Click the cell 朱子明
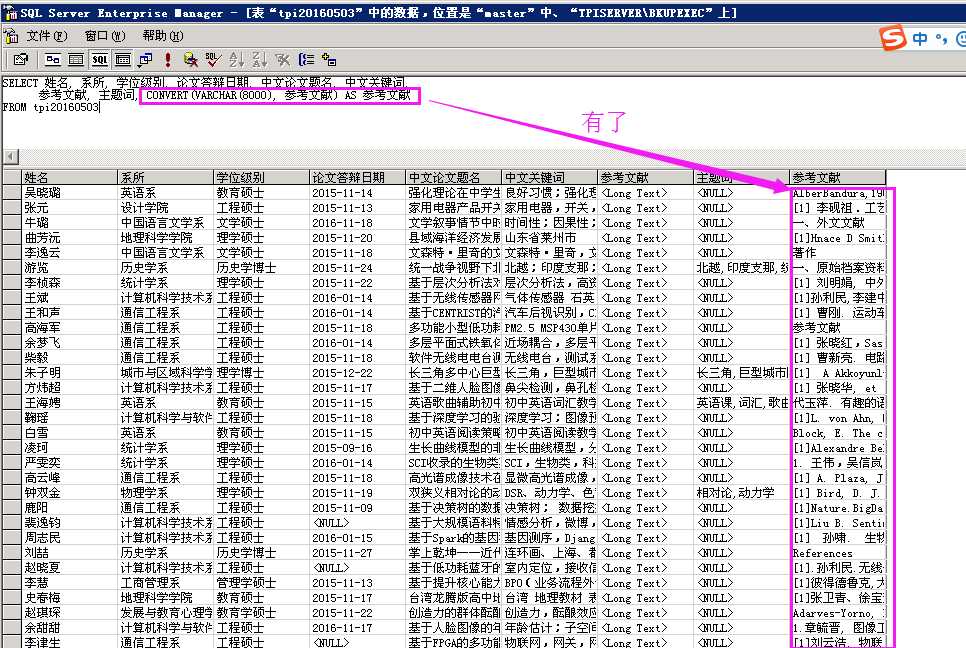The width and height of the screenshot is (966, 648). click(69, 373)
